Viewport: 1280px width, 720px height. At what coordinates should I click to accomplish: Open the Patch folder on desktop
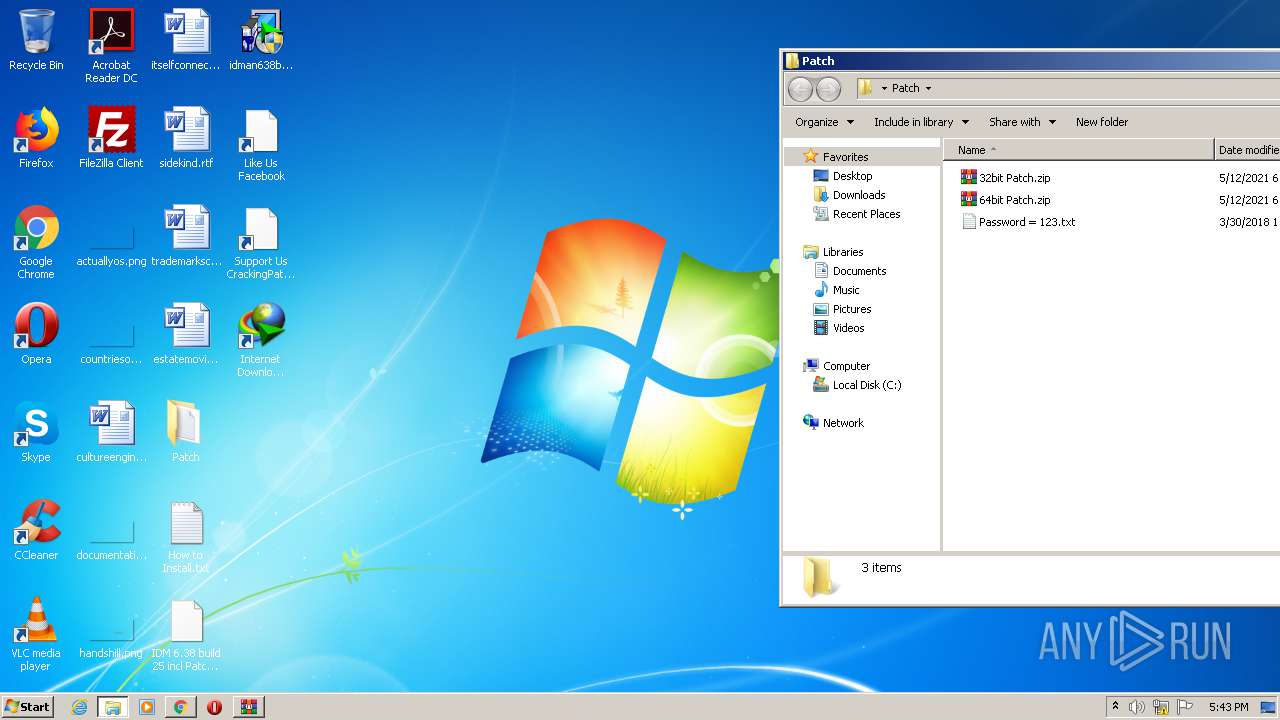(x=186, y=432)
